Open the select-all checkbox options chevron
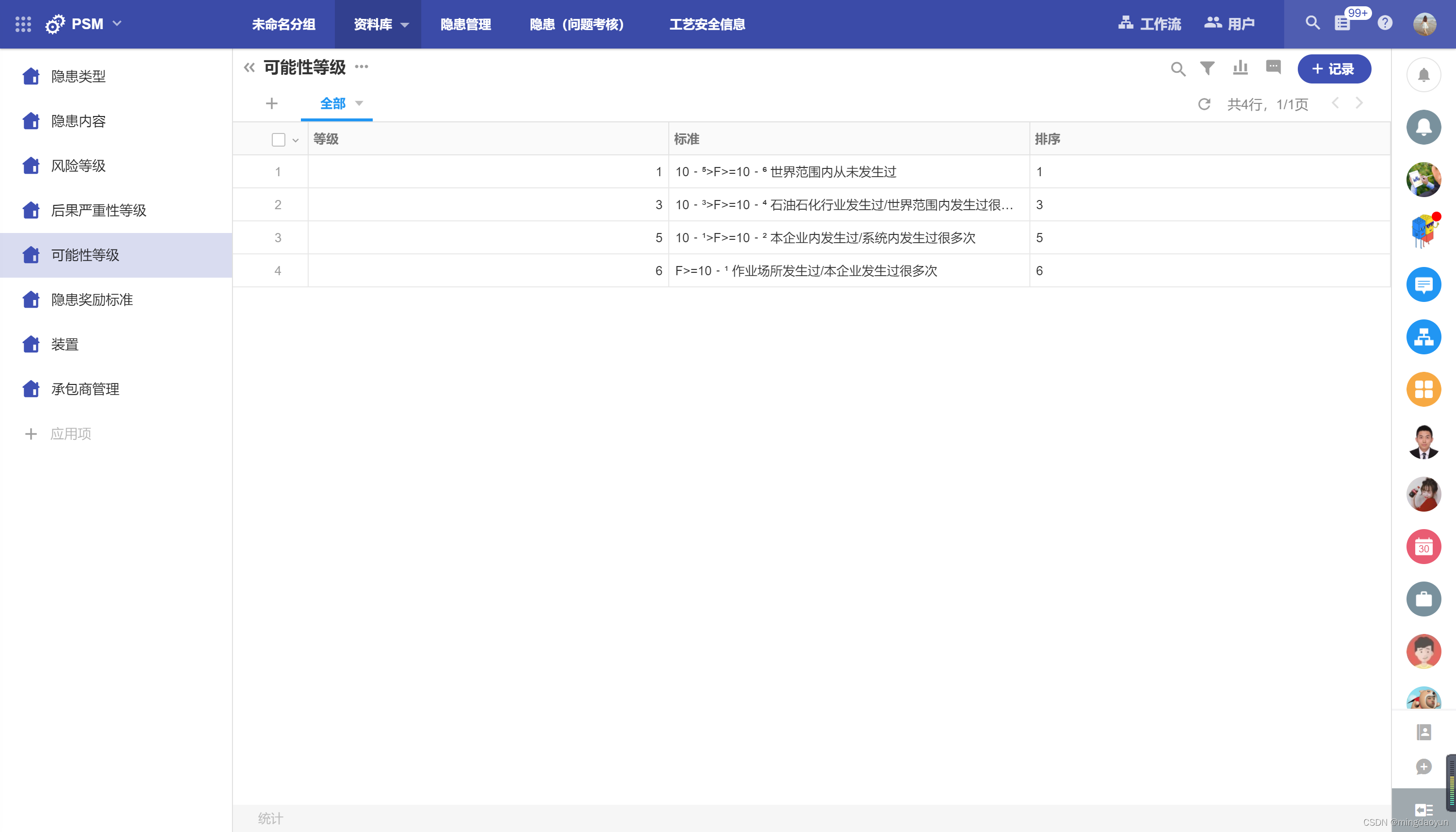The width and height of the screenshot is (1456, 832). (x=296, y=140)
